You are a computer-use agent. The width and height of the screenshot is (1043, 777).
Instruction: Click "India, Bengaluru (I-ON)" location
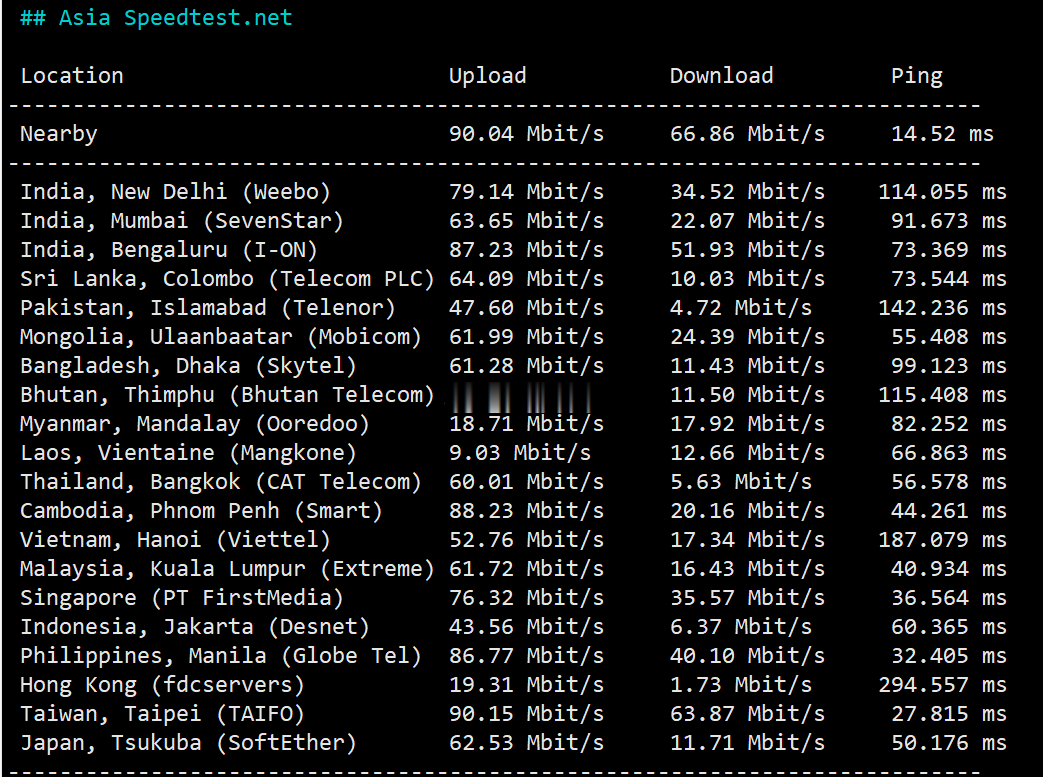[169, 250]
